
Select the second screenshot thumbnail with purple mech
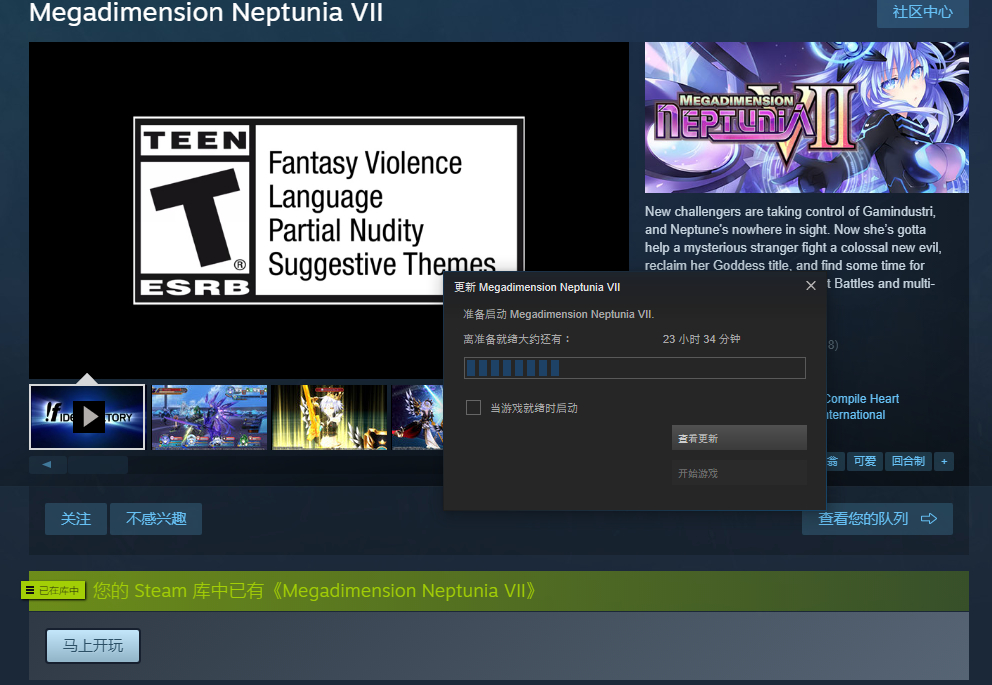(x=209, y=417)
